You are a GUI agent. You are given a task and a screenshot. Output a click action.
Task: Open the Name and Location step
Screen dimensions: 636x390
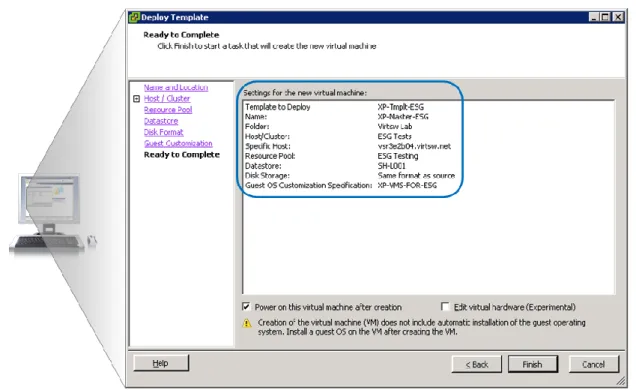[176, 87]
